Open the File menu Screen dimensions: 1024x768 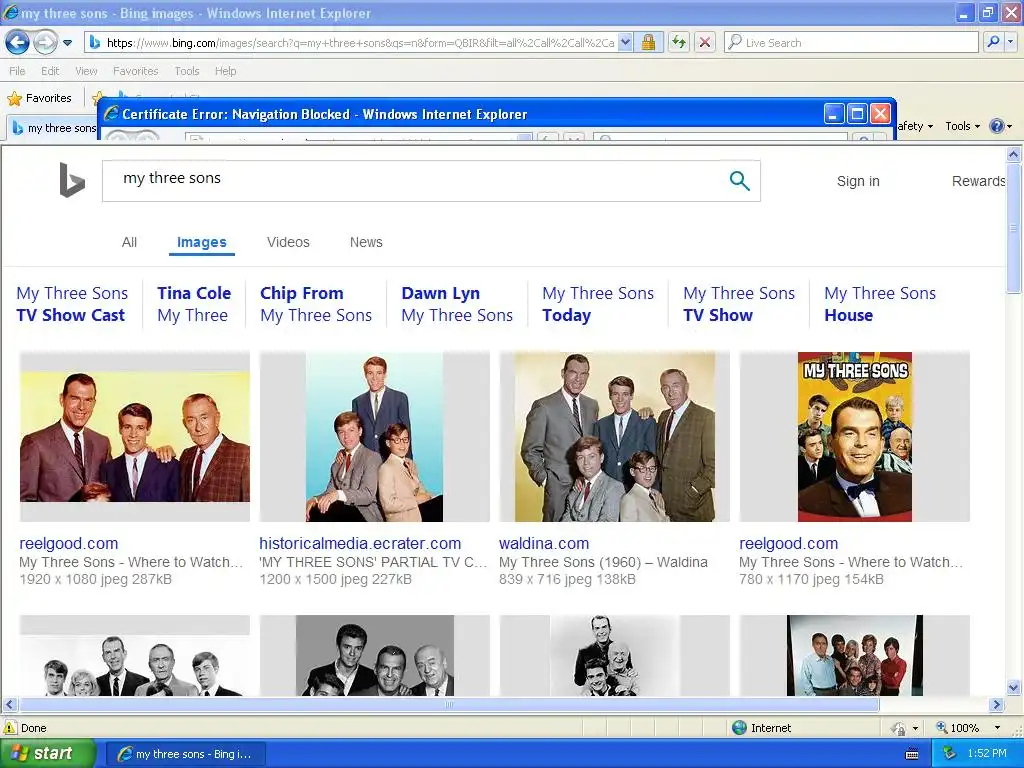(18, 71)
